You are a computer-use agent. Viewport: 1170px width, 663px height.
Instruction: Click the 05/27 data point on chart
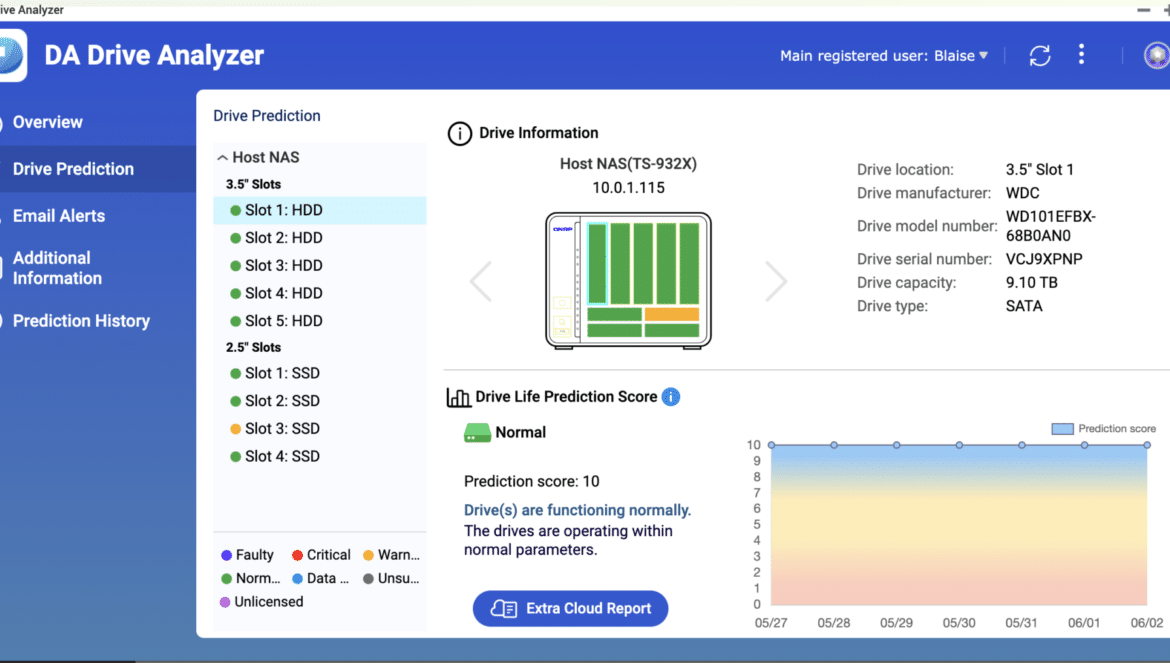coord(772,445)
